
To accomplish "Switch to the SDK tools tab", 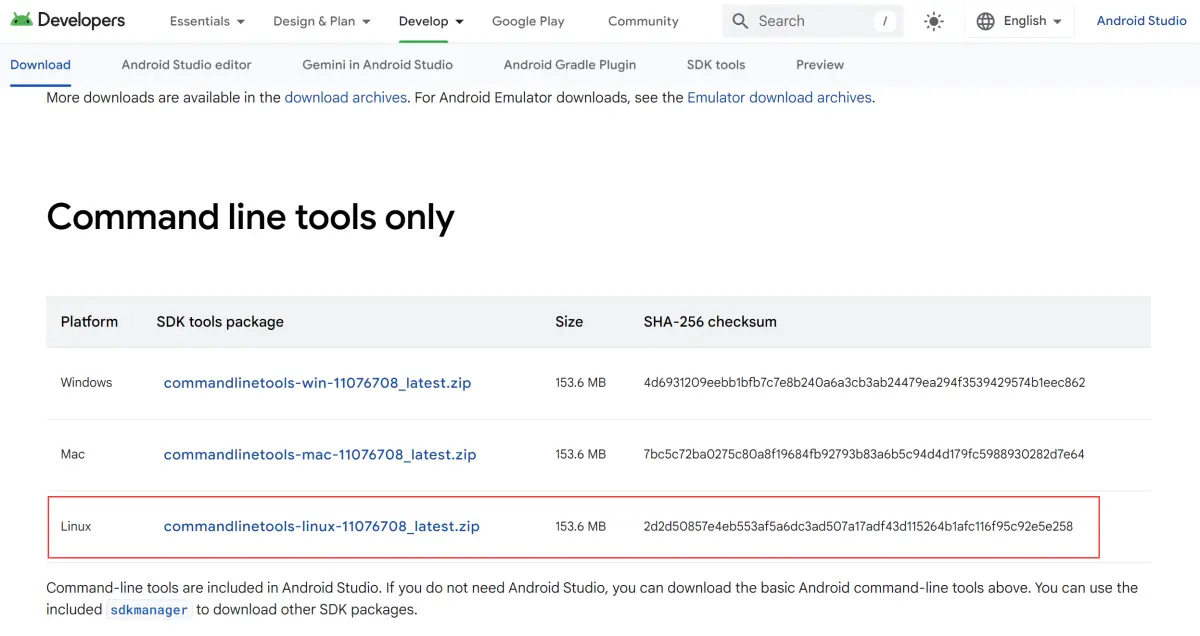I will click(x=716, y=64).
